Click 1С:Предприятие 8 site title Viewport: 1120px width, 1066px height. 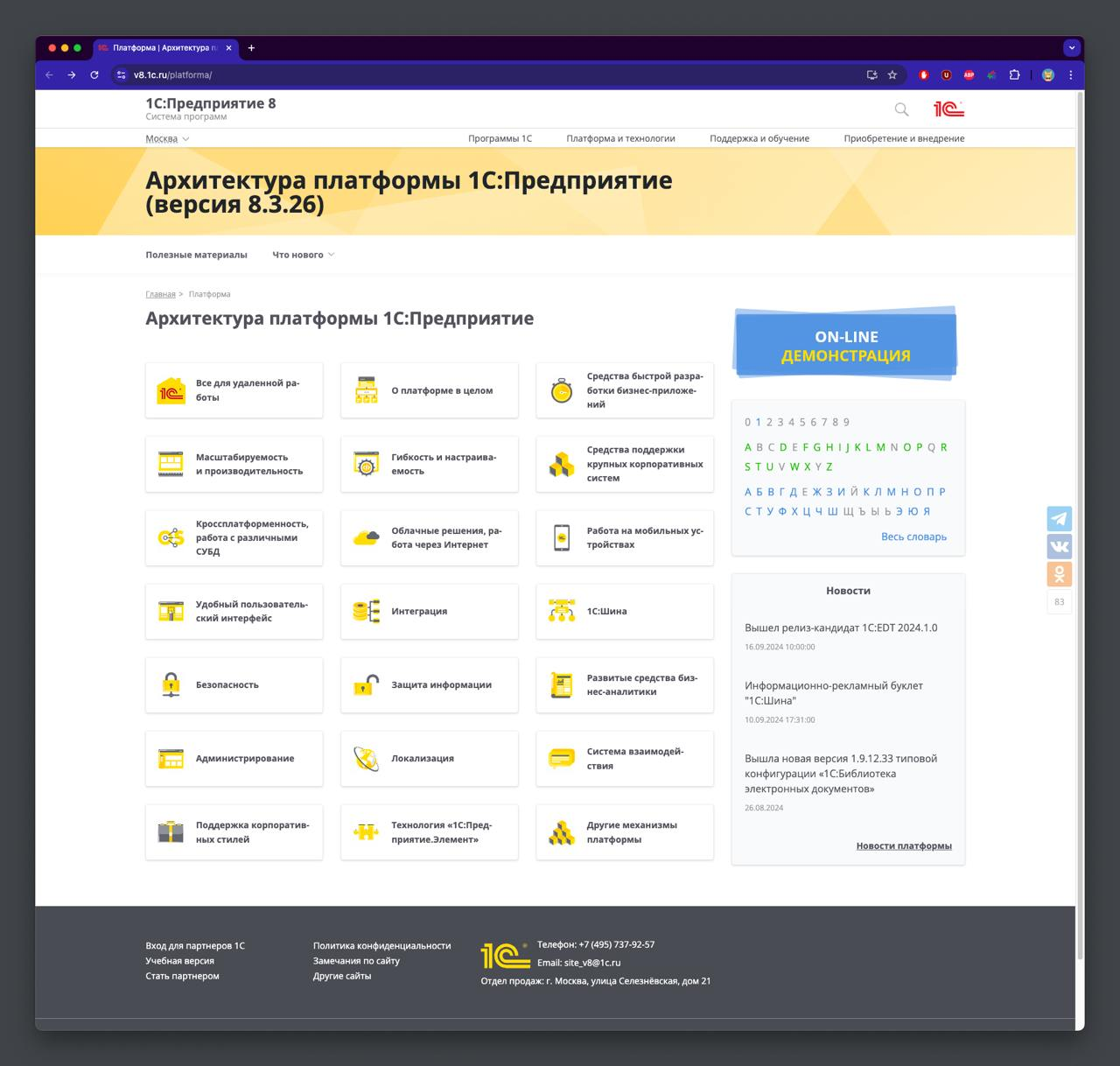[211, 103]
